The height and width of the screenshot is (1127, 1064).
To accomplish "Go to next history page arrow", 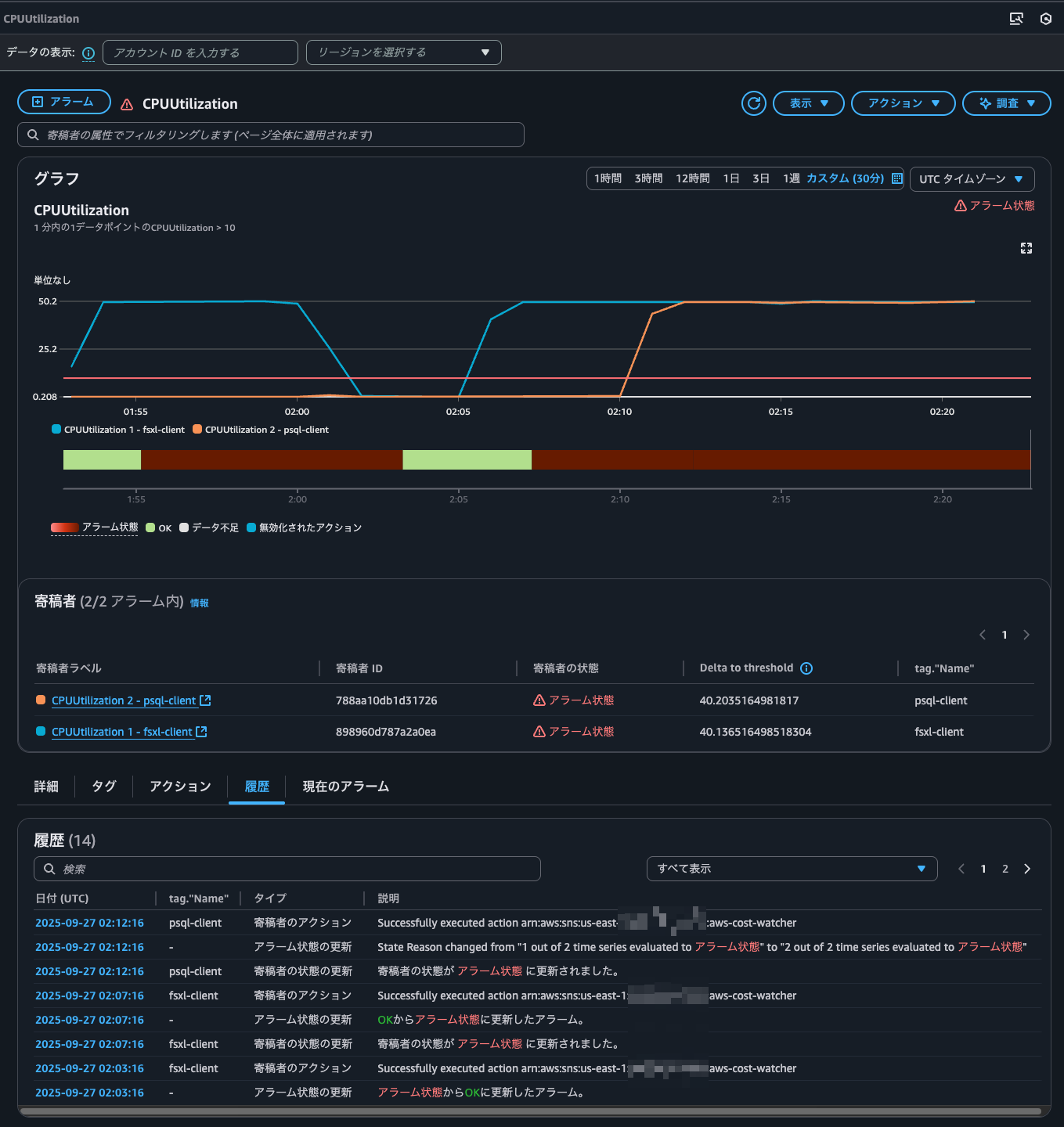I will (1027, 869).
